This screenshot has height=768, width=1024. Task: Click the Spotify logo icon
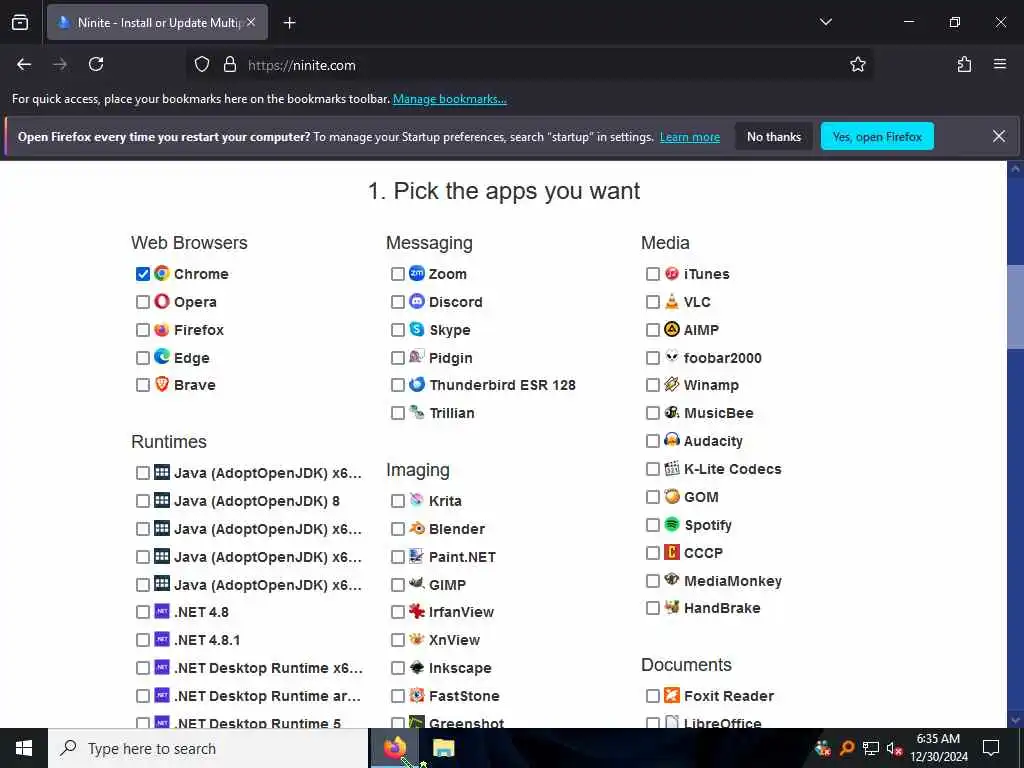[x=672, y=524]
